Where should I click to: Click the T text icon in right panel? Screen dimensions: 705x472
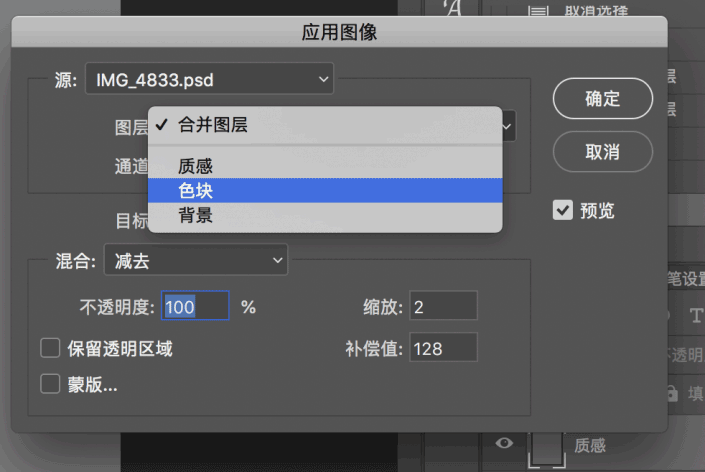tap(696, 316)
